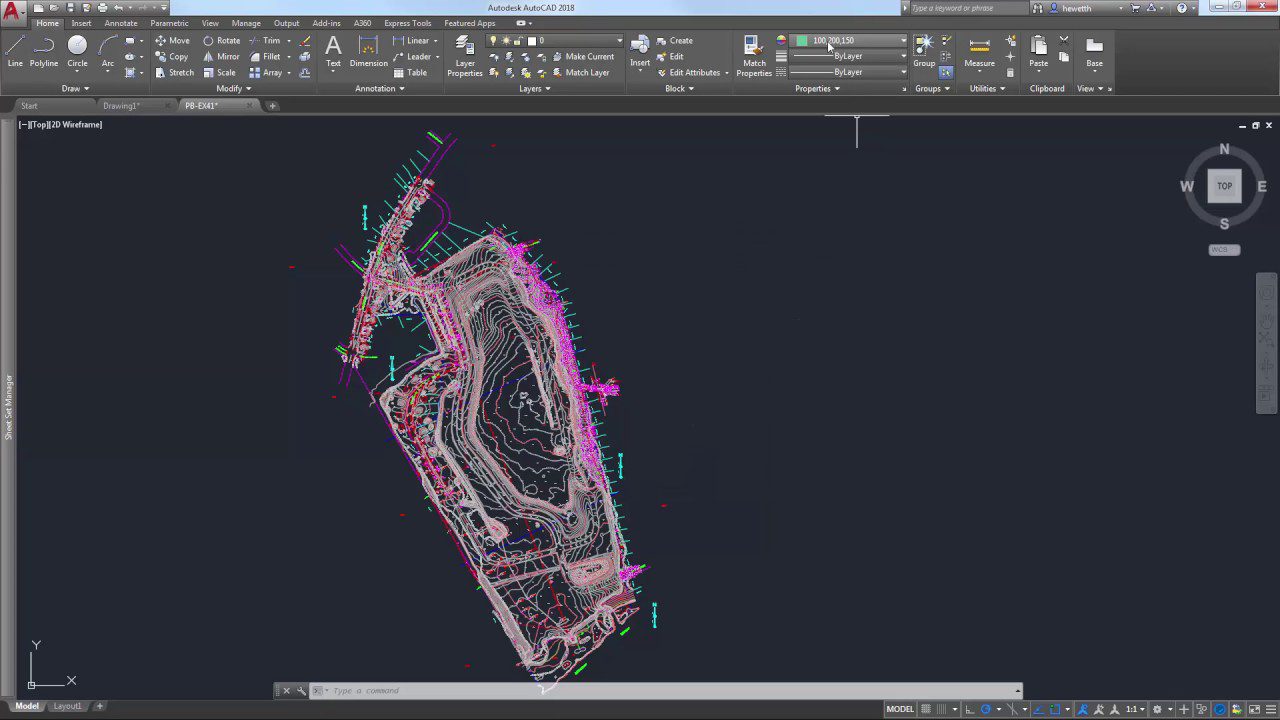The height and width of the screenshot is (720, 1280).
Task: Open the Annotate ribbon tab
Action: pyautogui.click(x=121, y=23)
